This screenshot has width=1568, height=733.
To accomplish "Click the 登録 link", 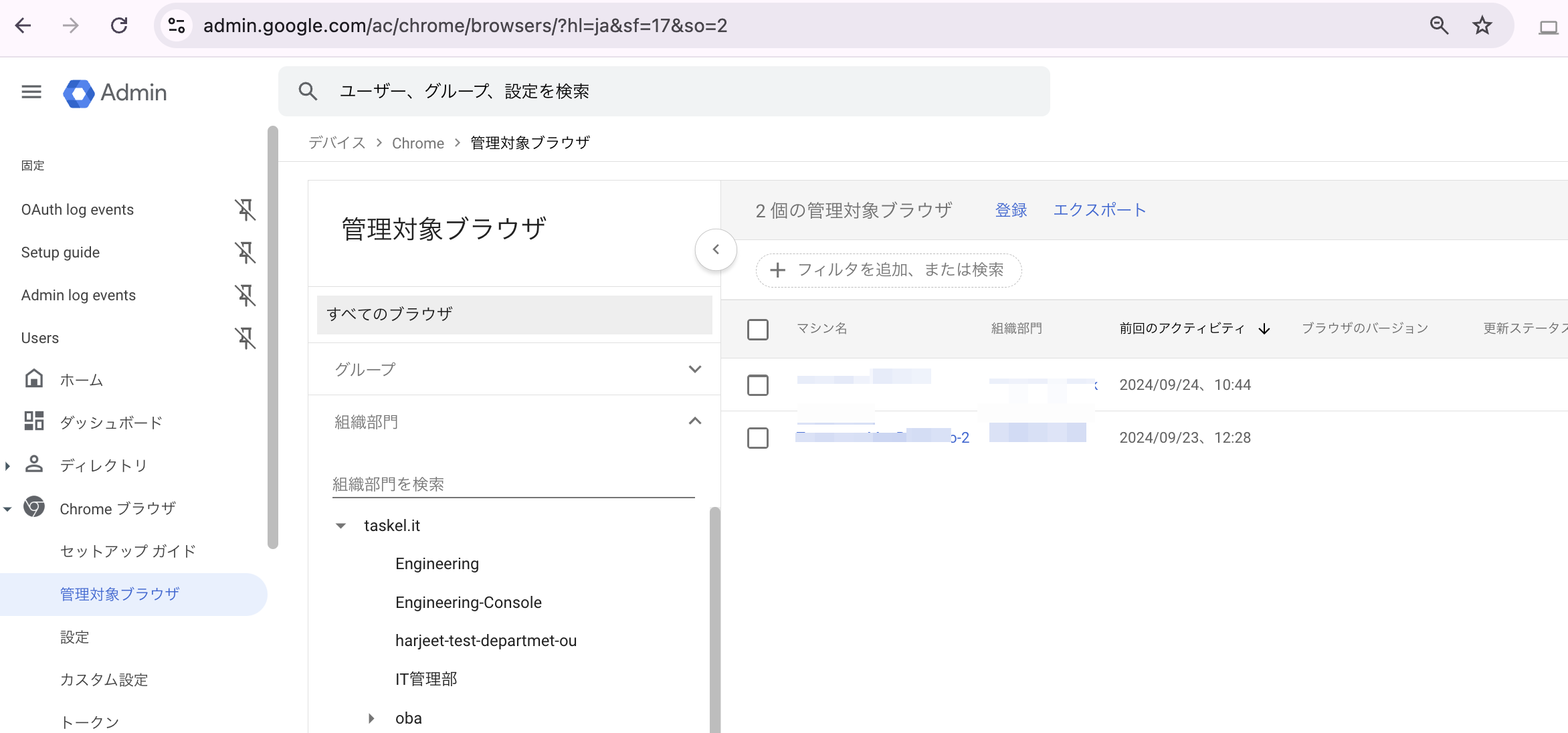I will point(1010,210).
